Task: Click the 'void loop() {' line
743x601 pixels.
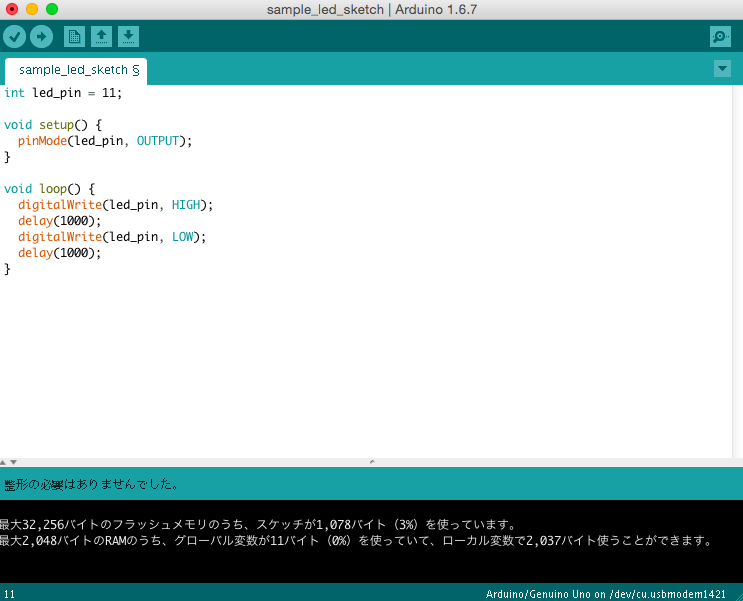Action: point(50,189)
